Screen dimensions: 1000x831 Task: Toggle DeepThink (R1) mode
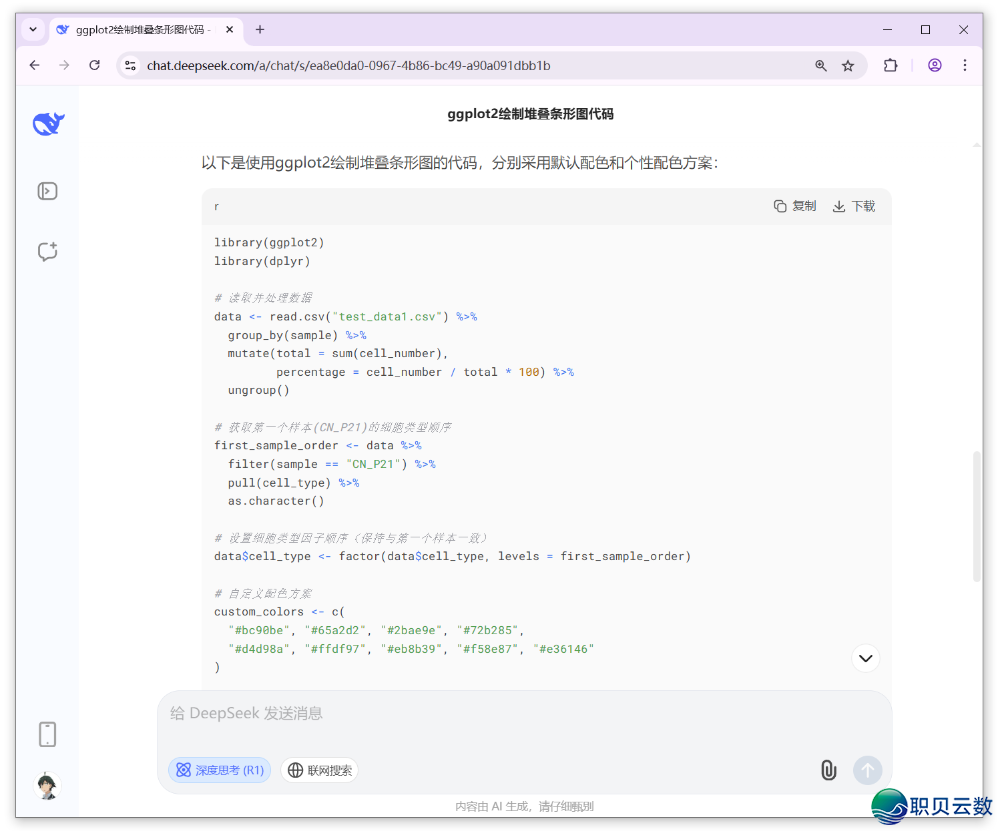point(220,770)
